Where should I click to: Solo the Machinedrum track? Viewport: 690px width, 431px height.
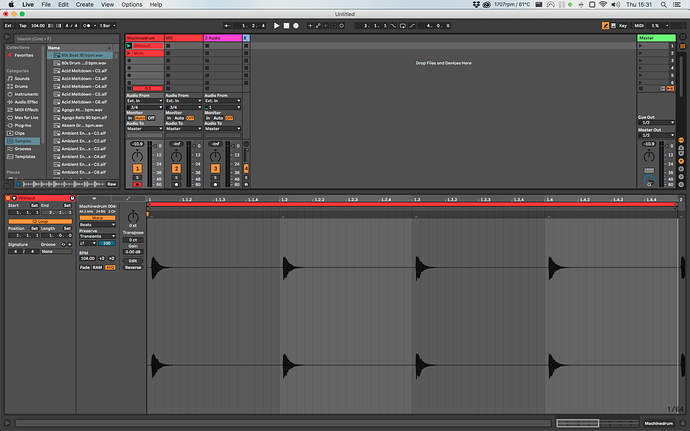tap(137, 177)
